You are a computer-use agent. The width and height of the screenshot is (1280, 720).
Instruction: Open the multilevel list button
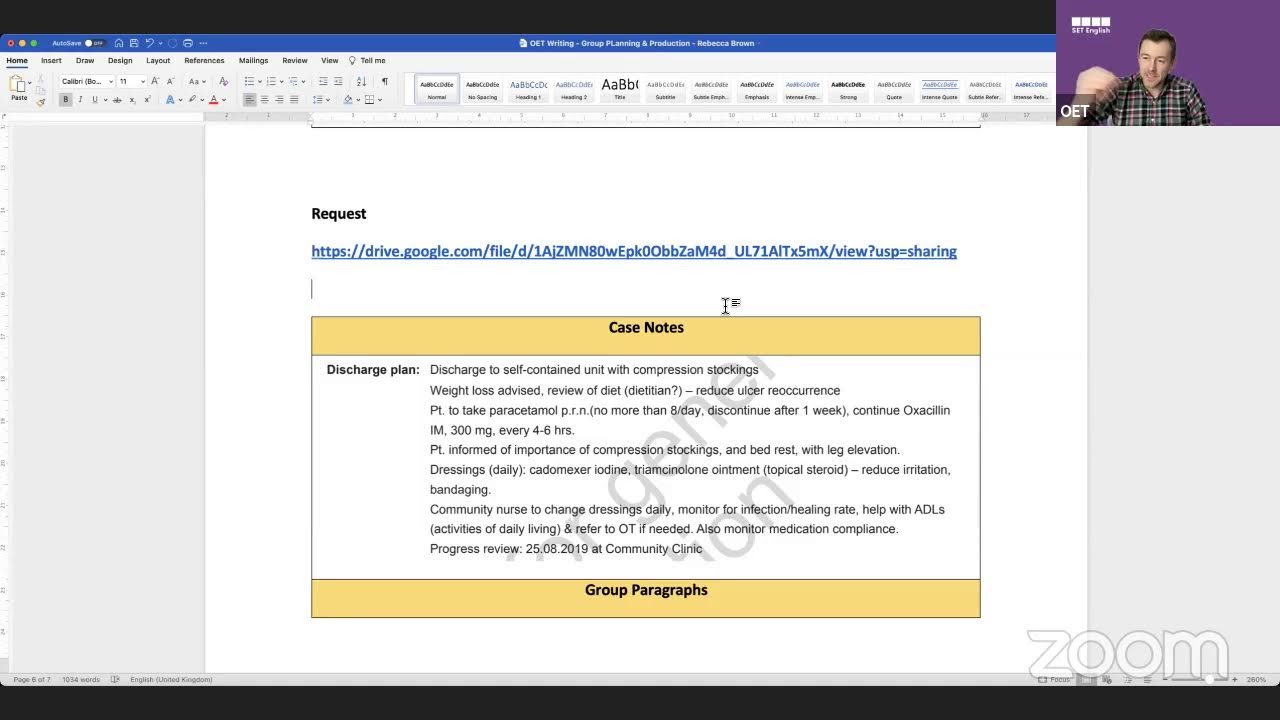(x=293, y=81)
